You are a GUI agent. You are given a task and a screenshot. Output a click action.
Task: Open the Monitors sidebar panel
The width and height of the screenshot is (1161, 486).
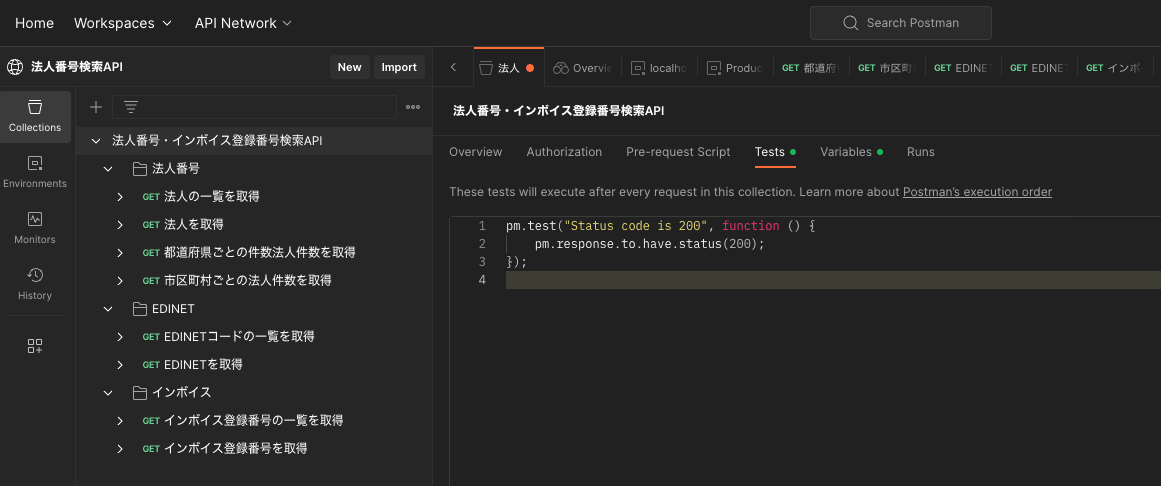(36, 228)
